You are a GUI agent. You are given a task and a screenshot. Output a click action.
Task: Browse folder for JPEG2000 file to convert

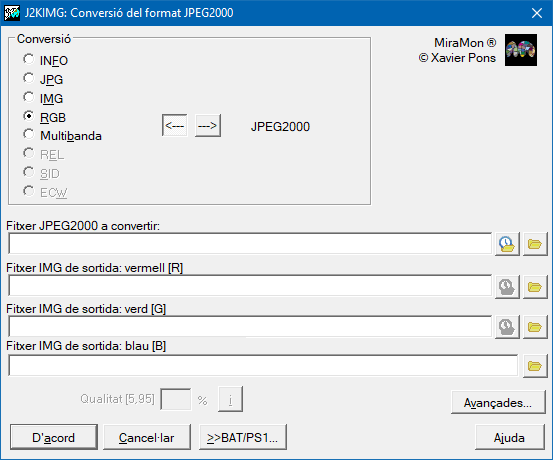(535, 244)
